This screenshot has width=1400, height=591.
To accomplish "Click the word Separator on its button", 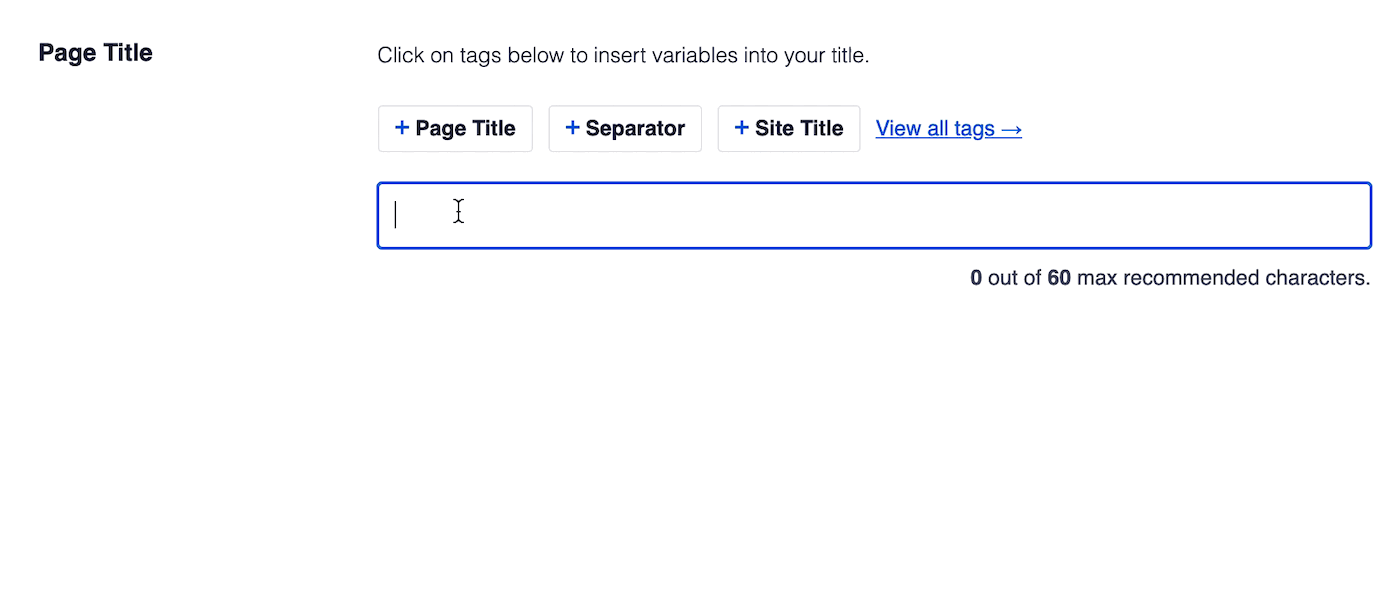I will click(x=635, y=128).
